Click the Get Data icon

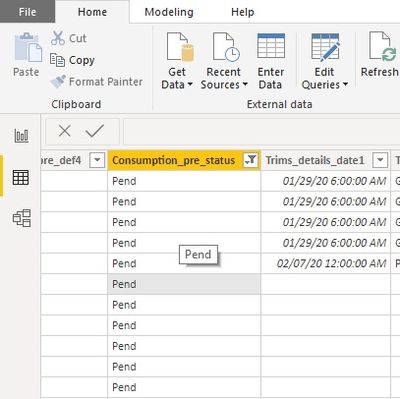(180, 47)
